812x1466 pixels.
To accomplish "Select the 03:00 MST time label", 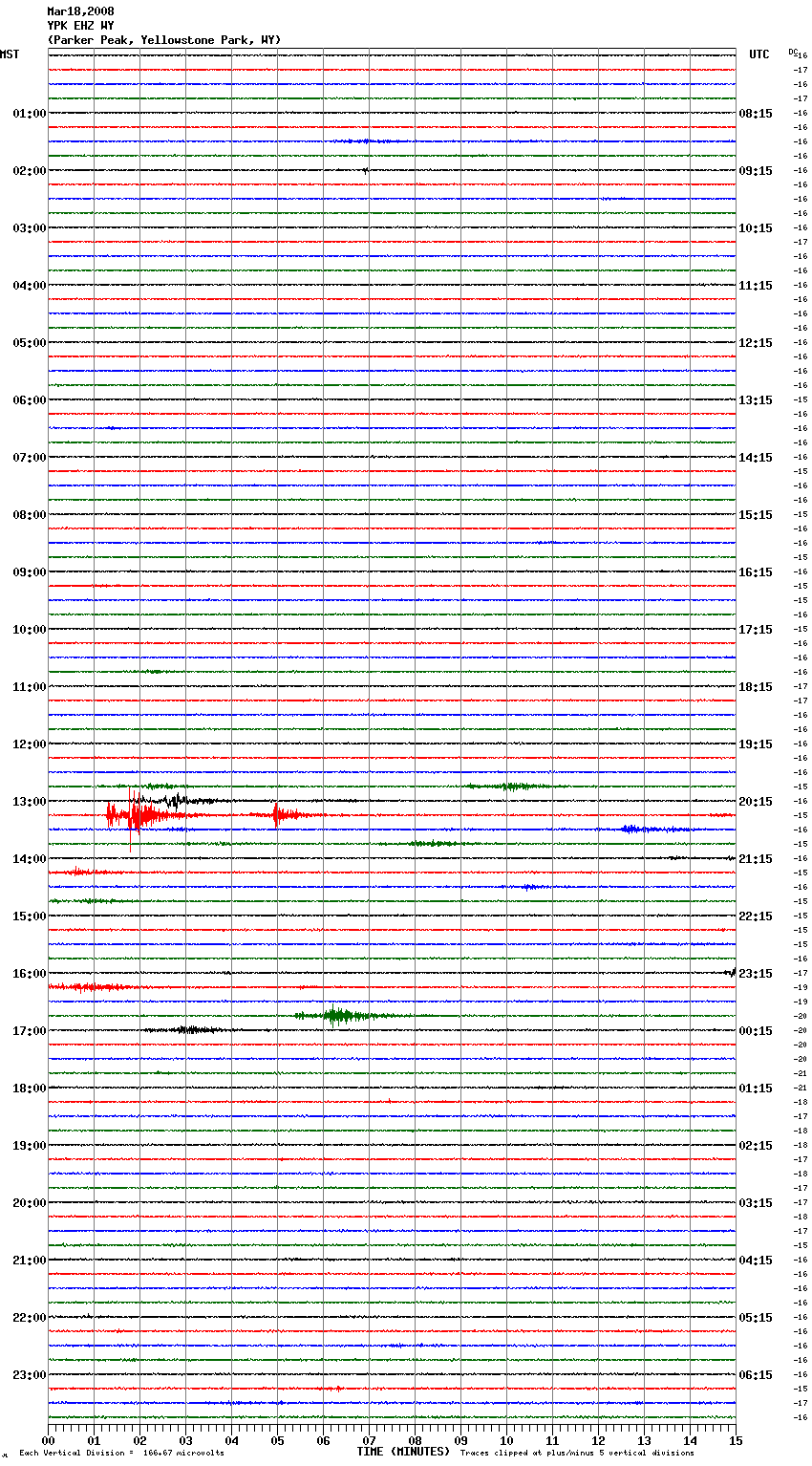I will coord(30,228).
